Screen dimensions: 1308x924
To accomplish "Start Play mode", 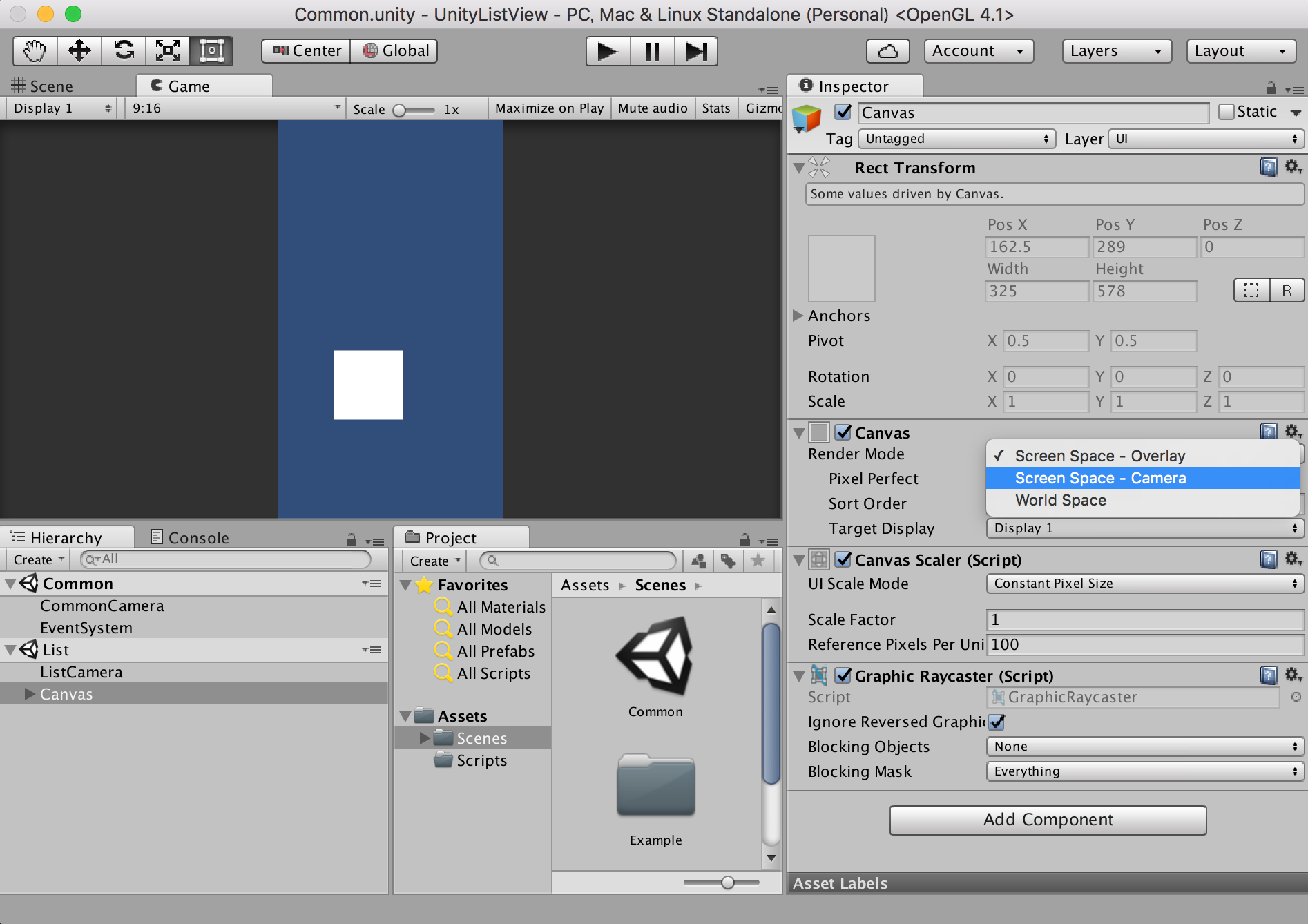I will (x=608, y=51).
